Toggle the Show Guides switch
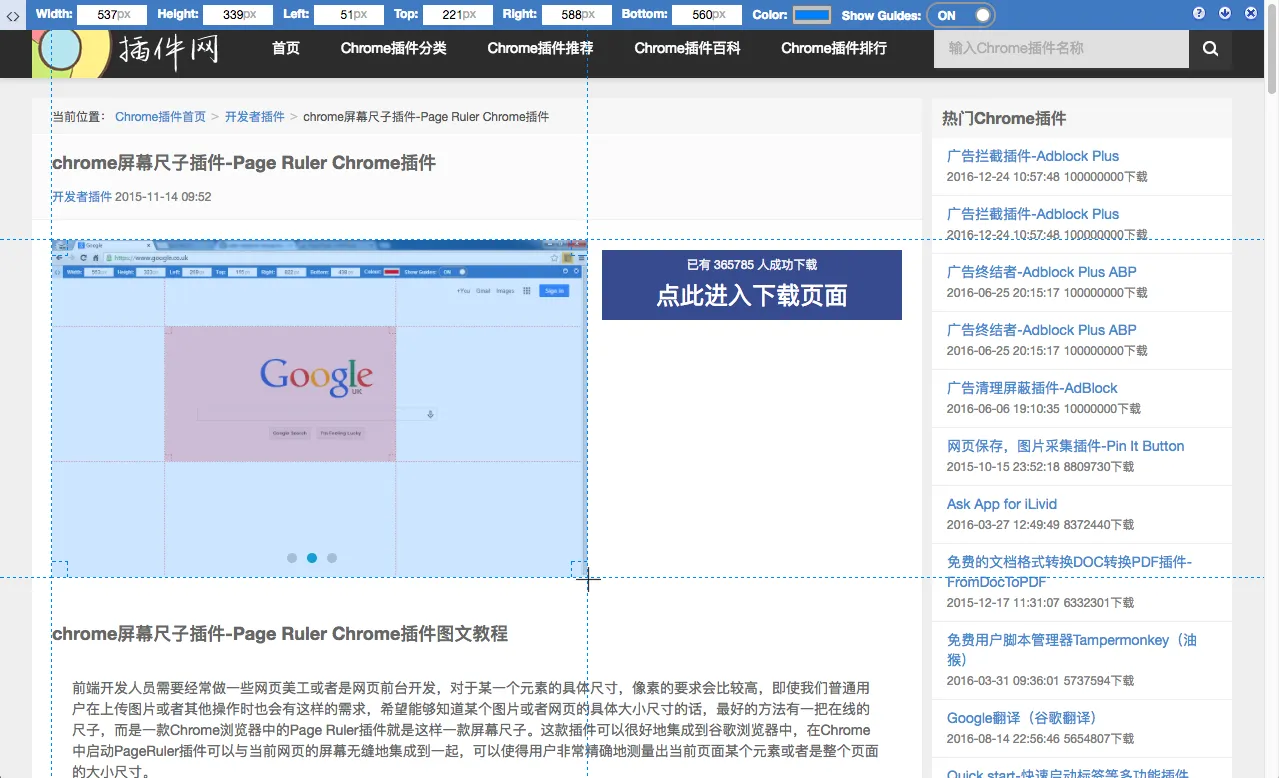Image resolution: width=1279 pixels, height=778 pixels. pyautogui.click(x=961, y=15)
